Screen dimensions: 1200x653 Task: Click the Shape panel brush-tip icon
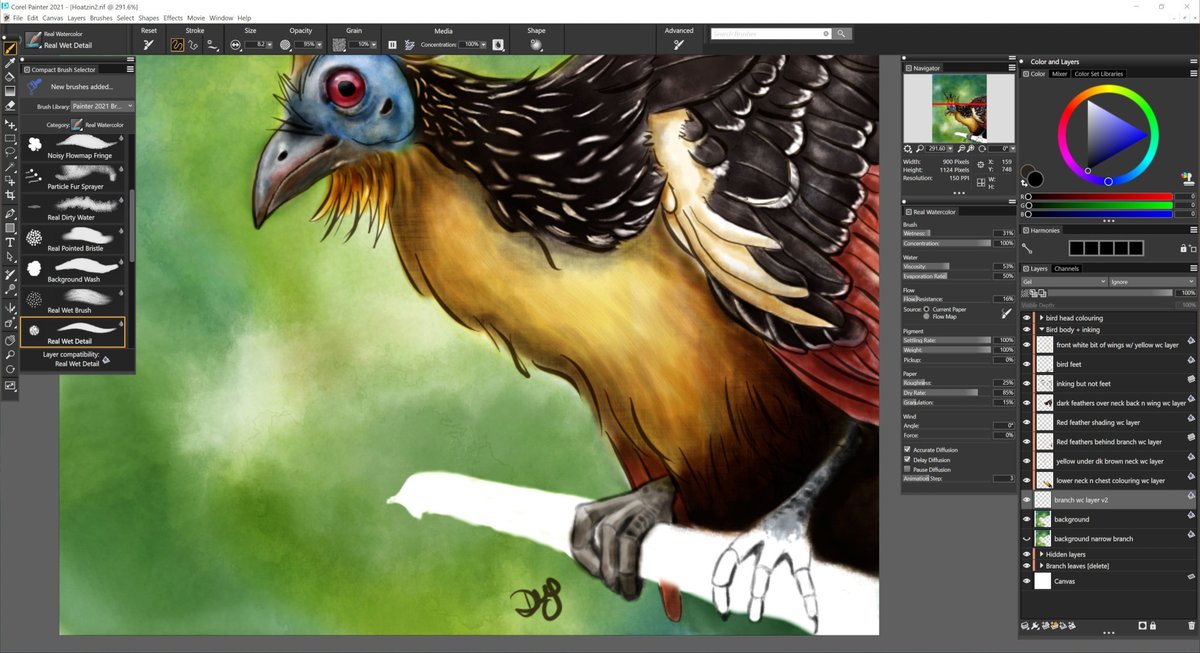536,44
